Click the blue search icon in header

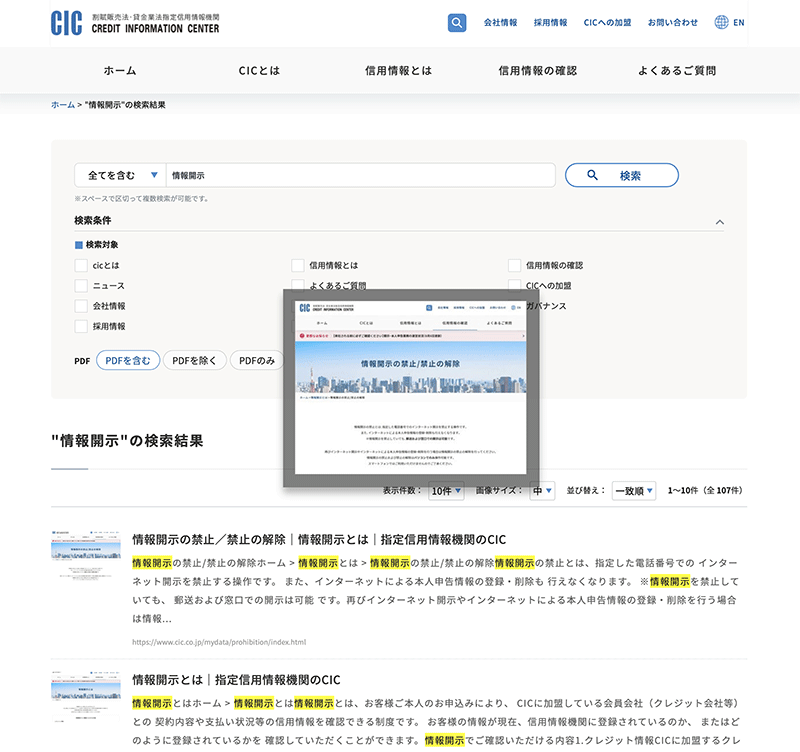pos(457,22)
